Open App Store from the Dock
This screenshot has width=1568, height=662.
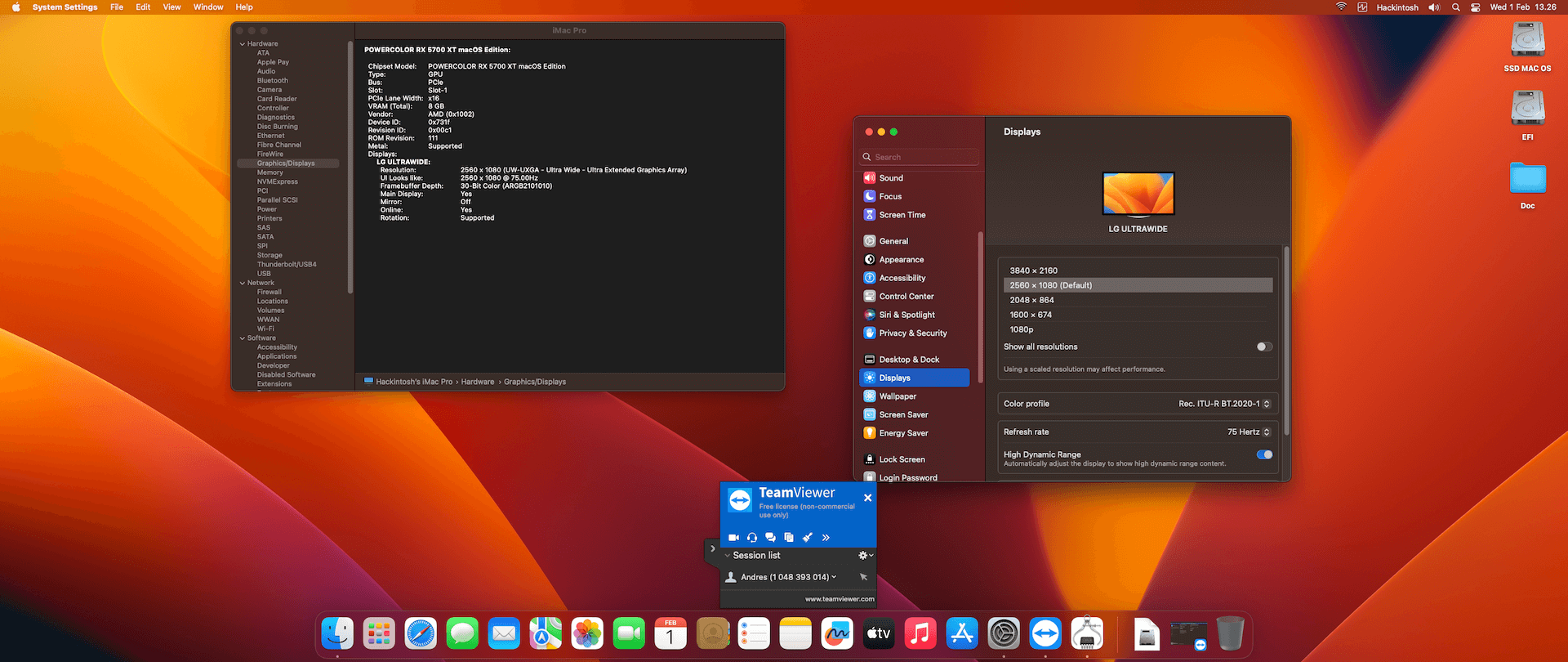point(962,633)
